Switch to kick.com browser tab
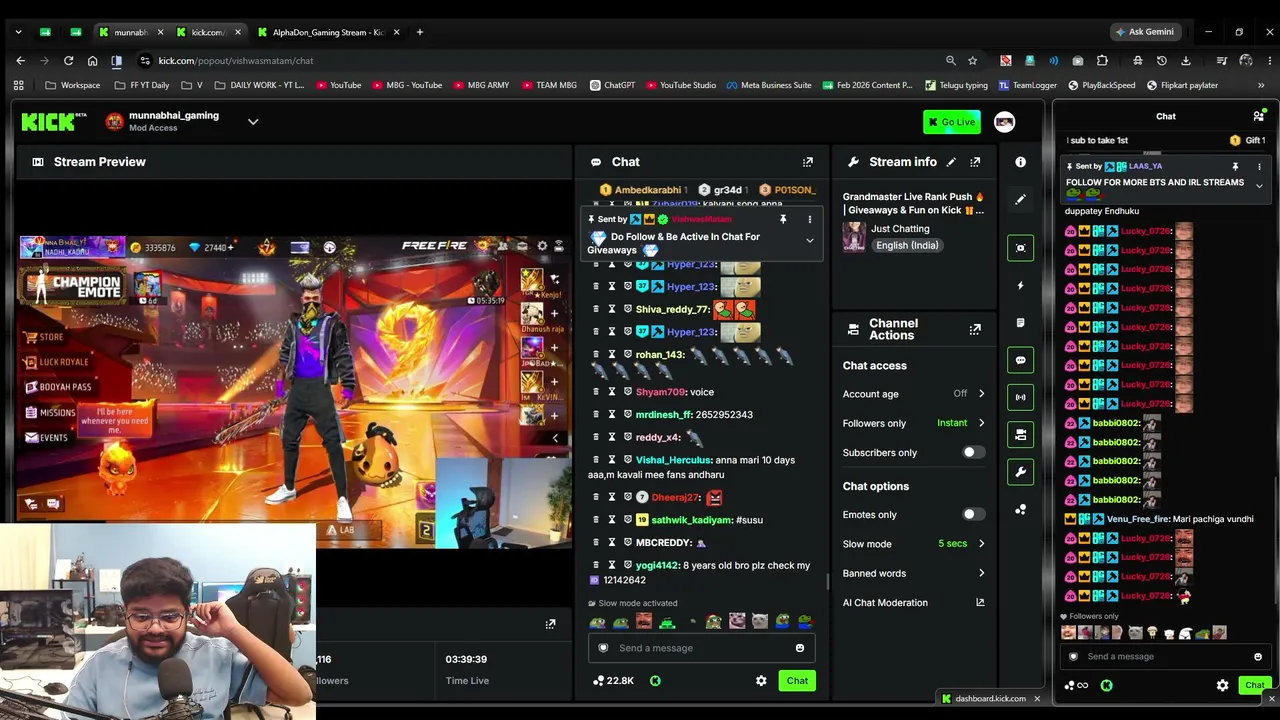Image resolution: width=1280 pixels, height=720 pixels. (207, 32)
